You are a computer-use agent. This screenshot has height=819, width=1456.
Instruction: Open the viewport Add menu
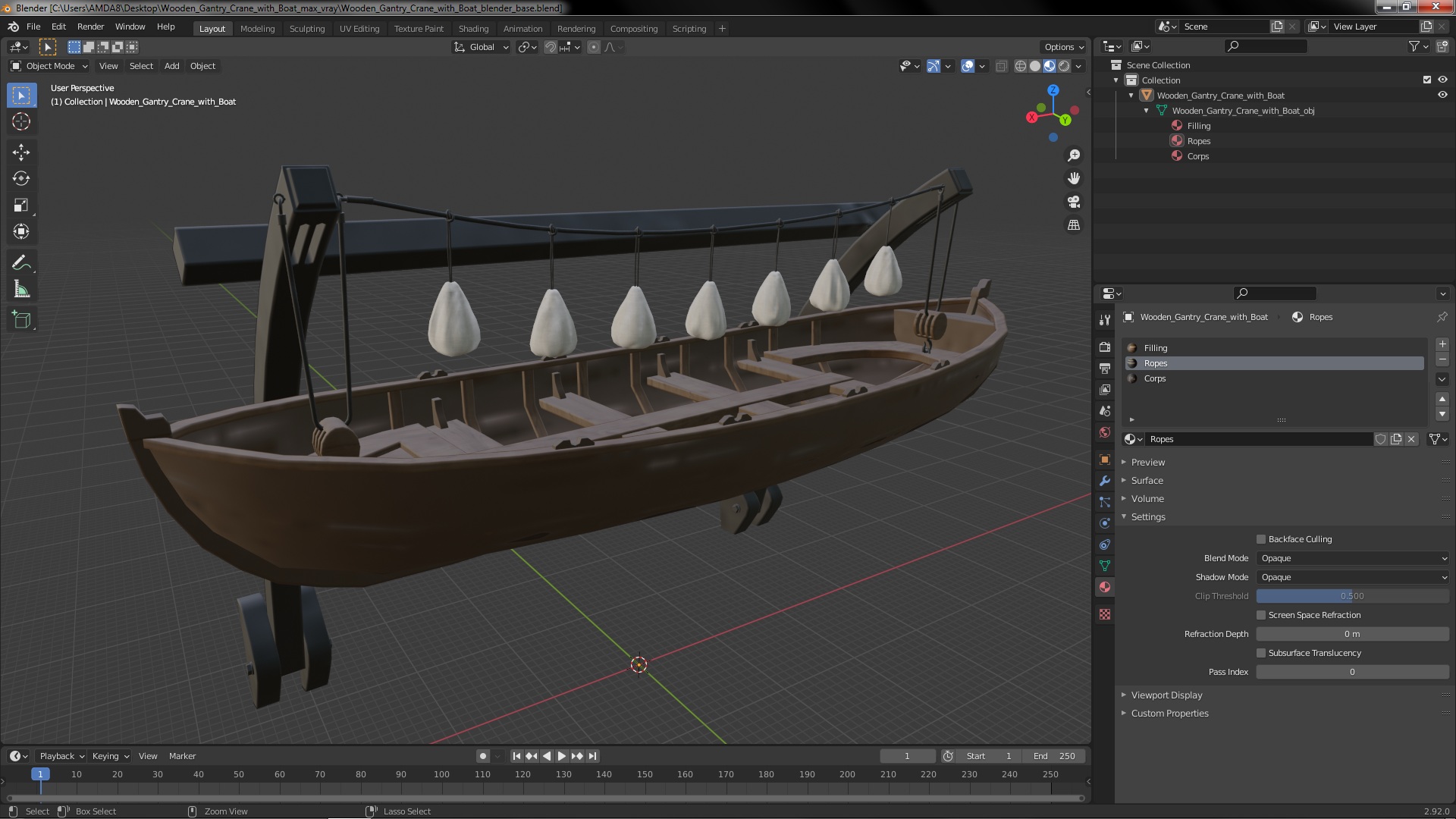coord(172,66)
